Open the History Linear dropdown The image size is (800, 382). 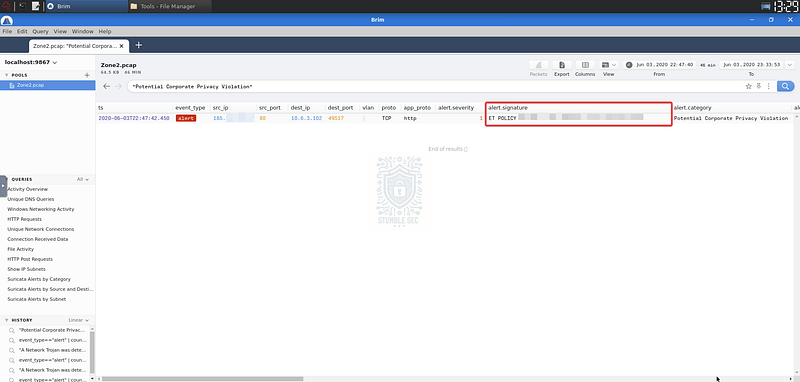79,320
